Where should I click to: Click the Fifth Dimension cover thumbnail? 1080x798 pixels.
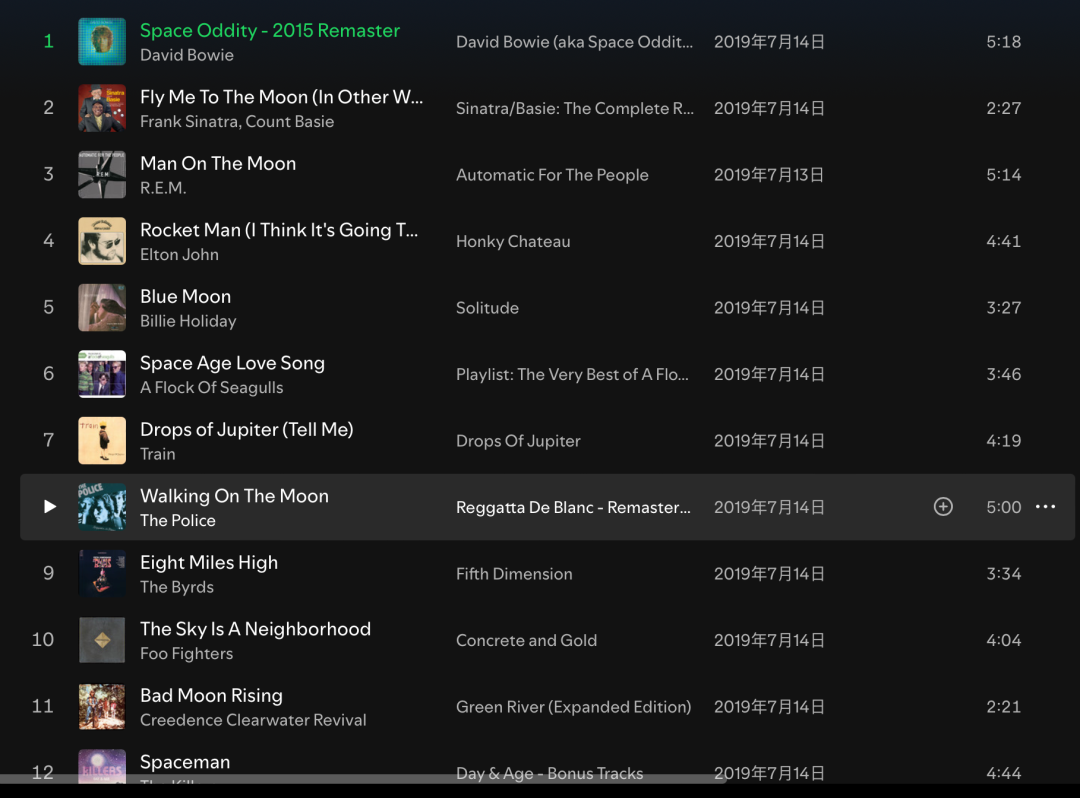[x=102, y=574]
